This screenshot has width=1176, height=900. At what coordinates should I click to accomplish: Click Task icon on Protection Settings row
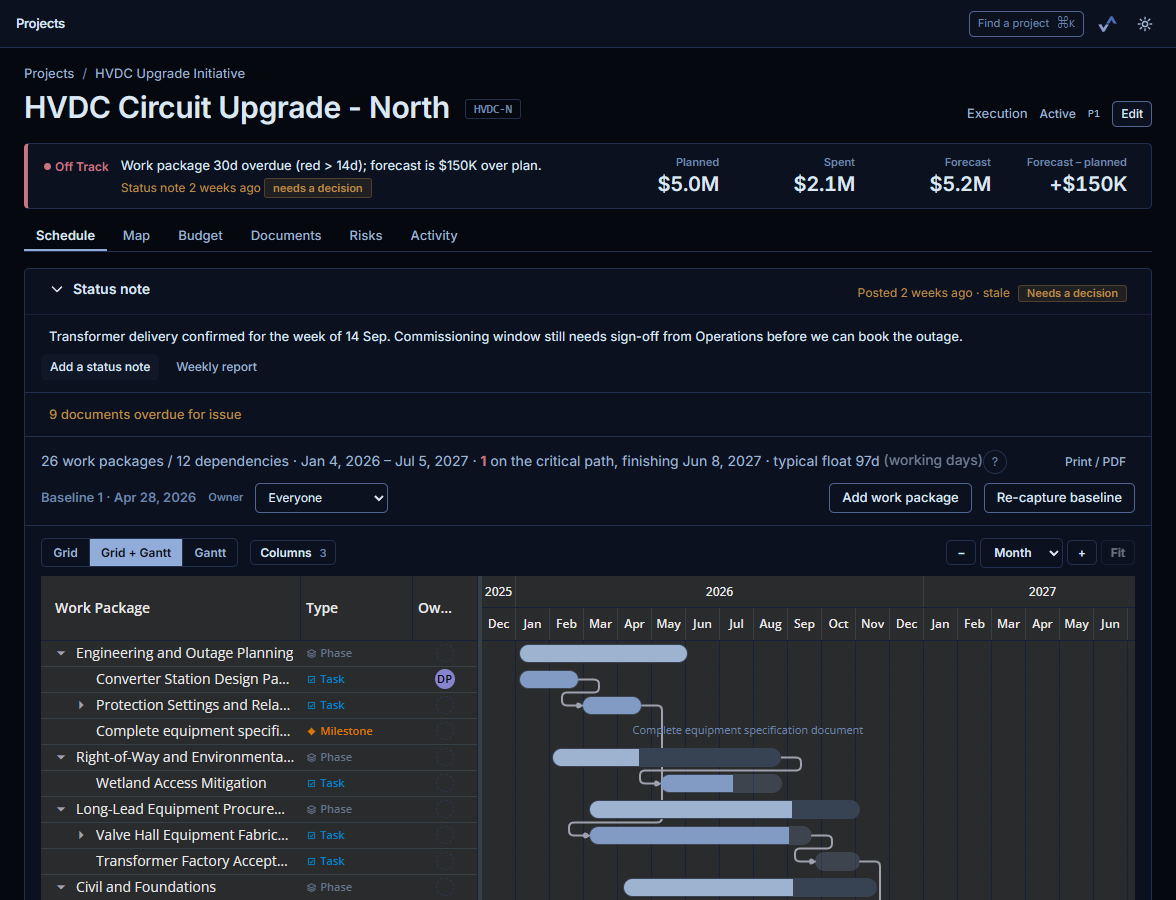tap(311, 706)
